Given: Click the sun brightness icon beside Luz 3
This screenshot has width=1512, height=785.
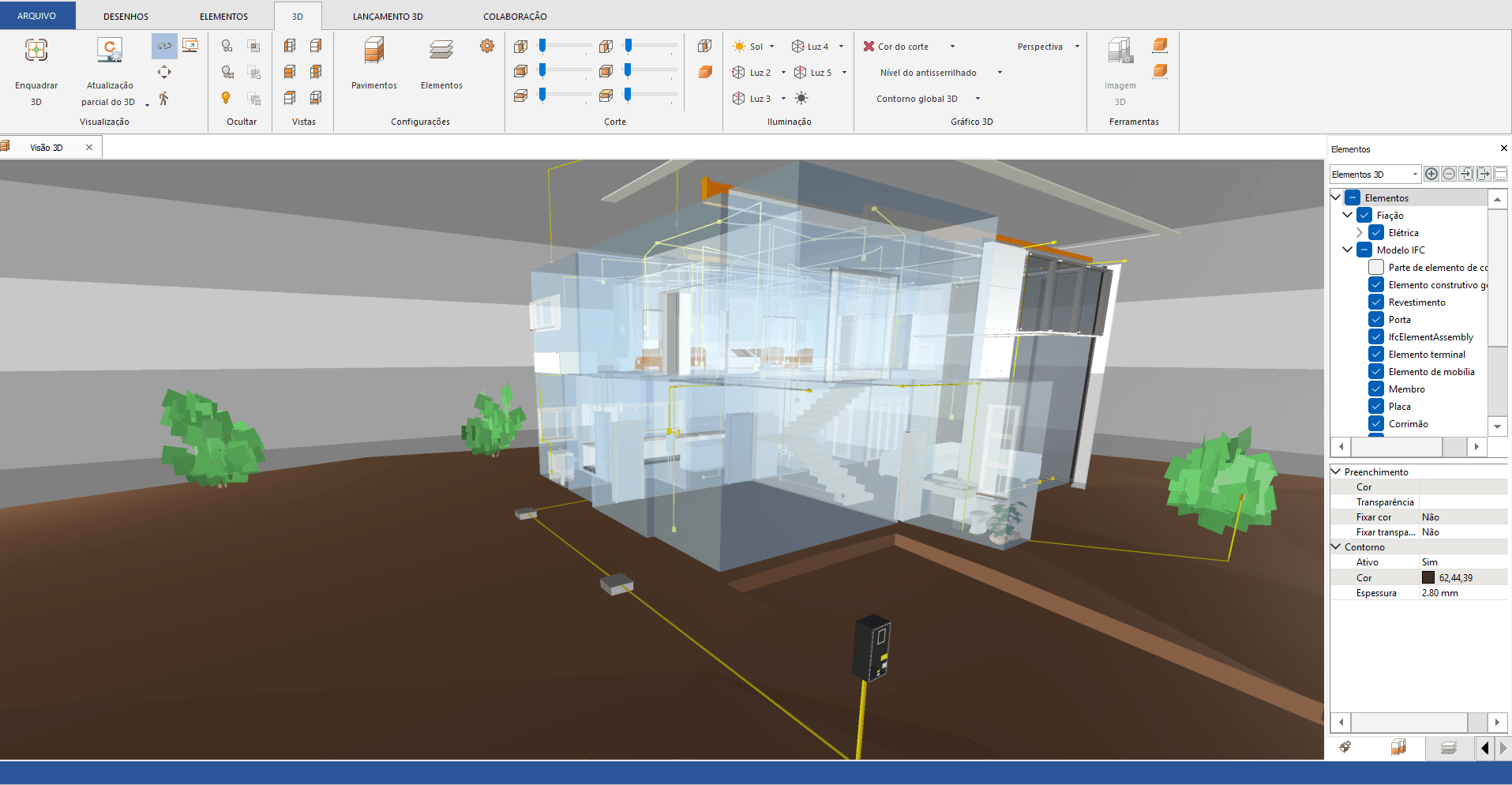Looking at the screenshot, I should click(801, 98).
